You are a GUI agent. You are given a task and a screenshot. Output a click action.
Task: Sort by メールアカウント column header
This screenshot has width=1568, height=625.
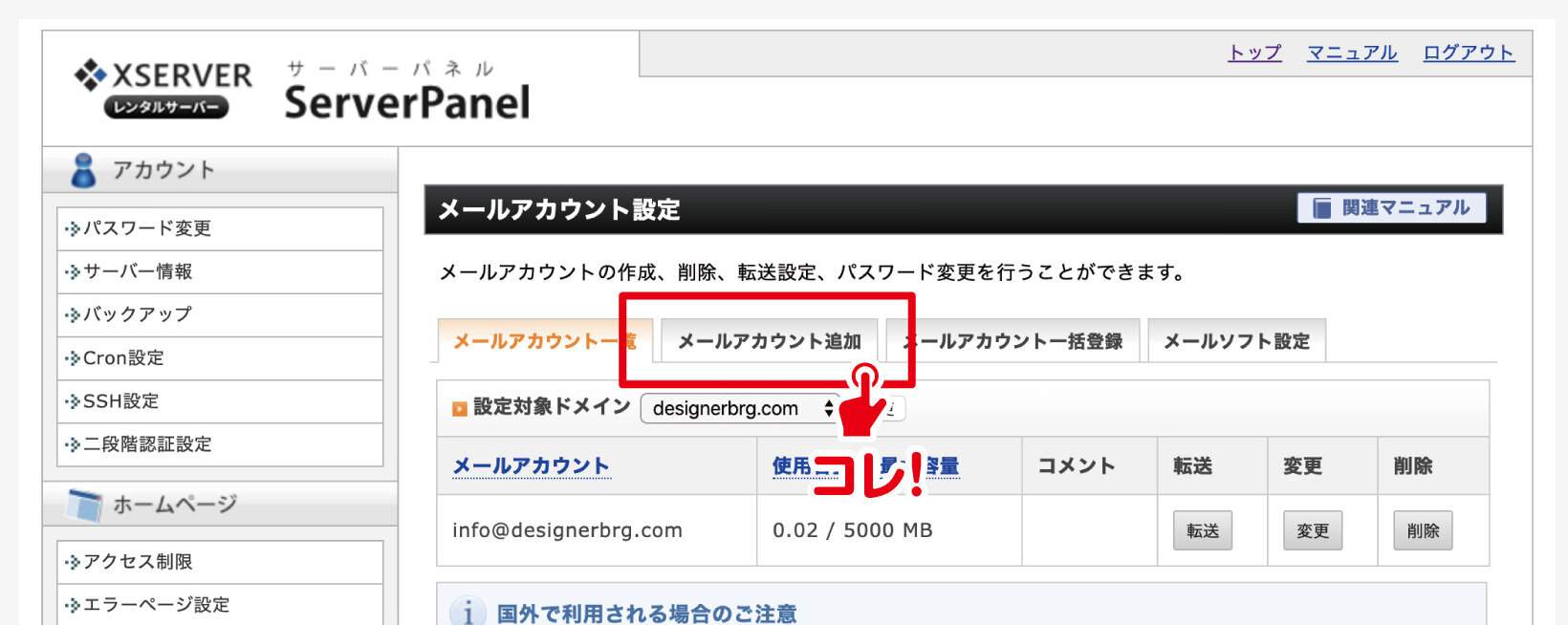tap(531, 465)
